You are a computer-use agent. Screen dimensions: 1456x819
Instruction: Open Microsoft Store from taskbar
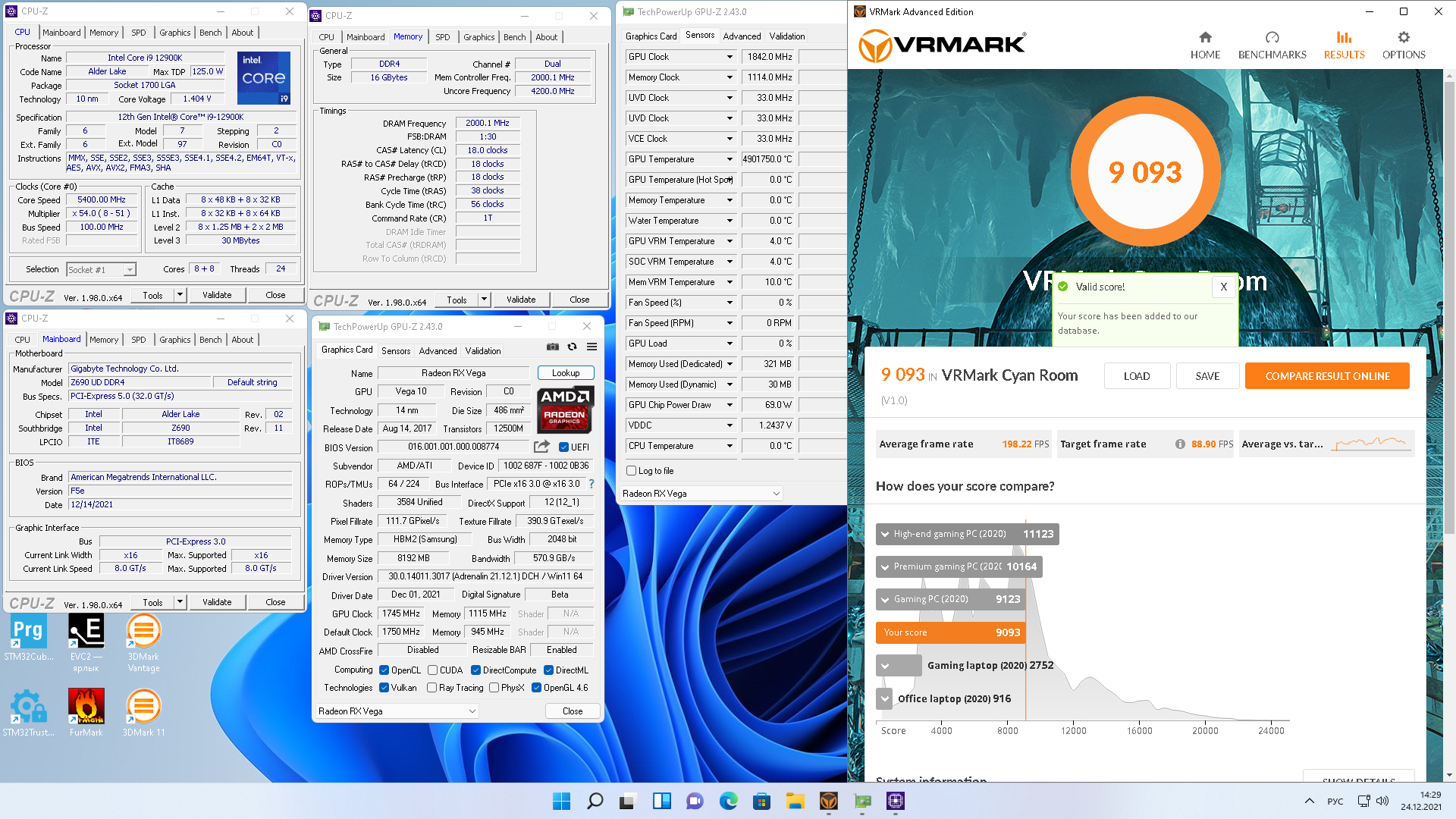(761, 801)
